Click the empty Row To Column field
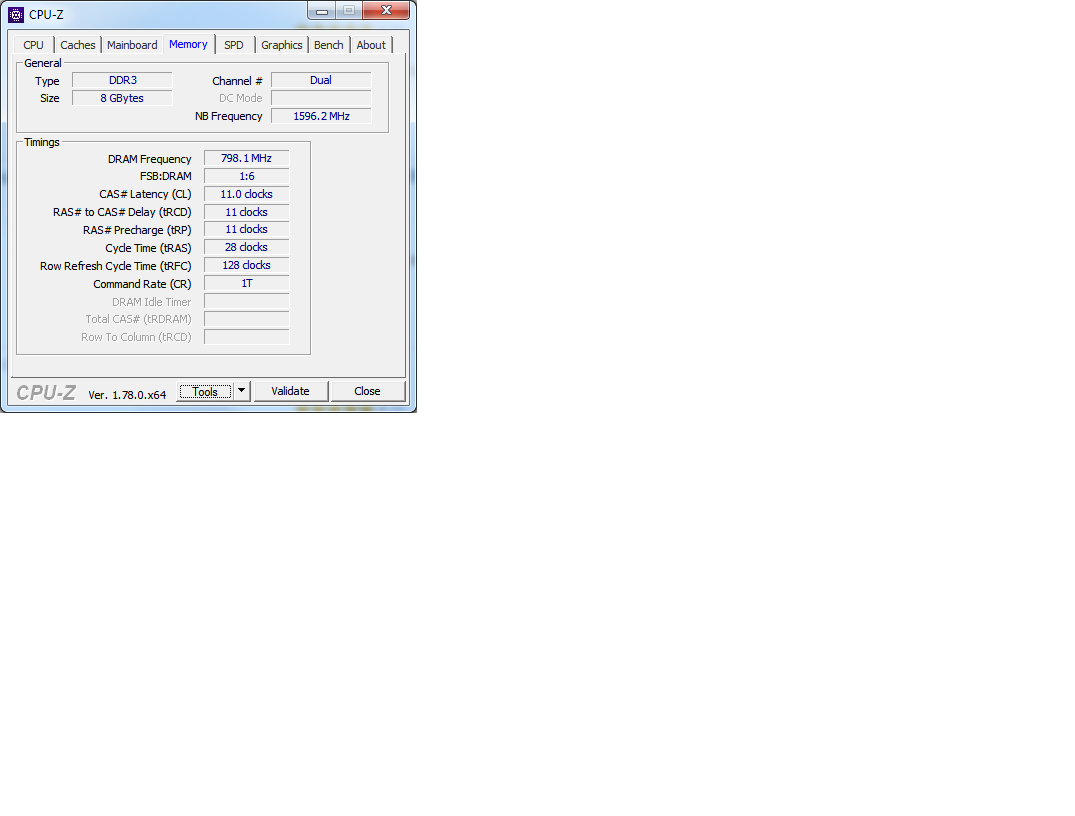 (246, 337)
